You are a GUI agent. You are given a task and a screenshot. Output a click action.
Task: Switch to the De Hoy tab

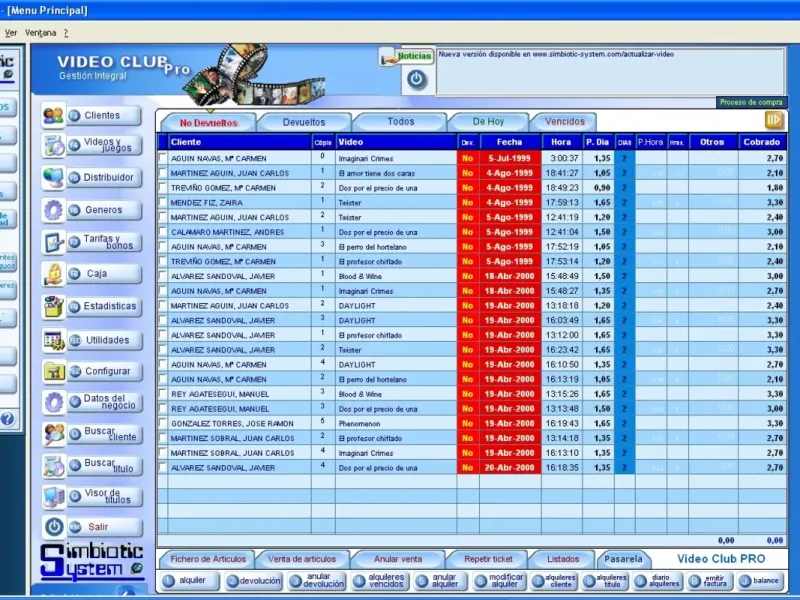[488, 122]
